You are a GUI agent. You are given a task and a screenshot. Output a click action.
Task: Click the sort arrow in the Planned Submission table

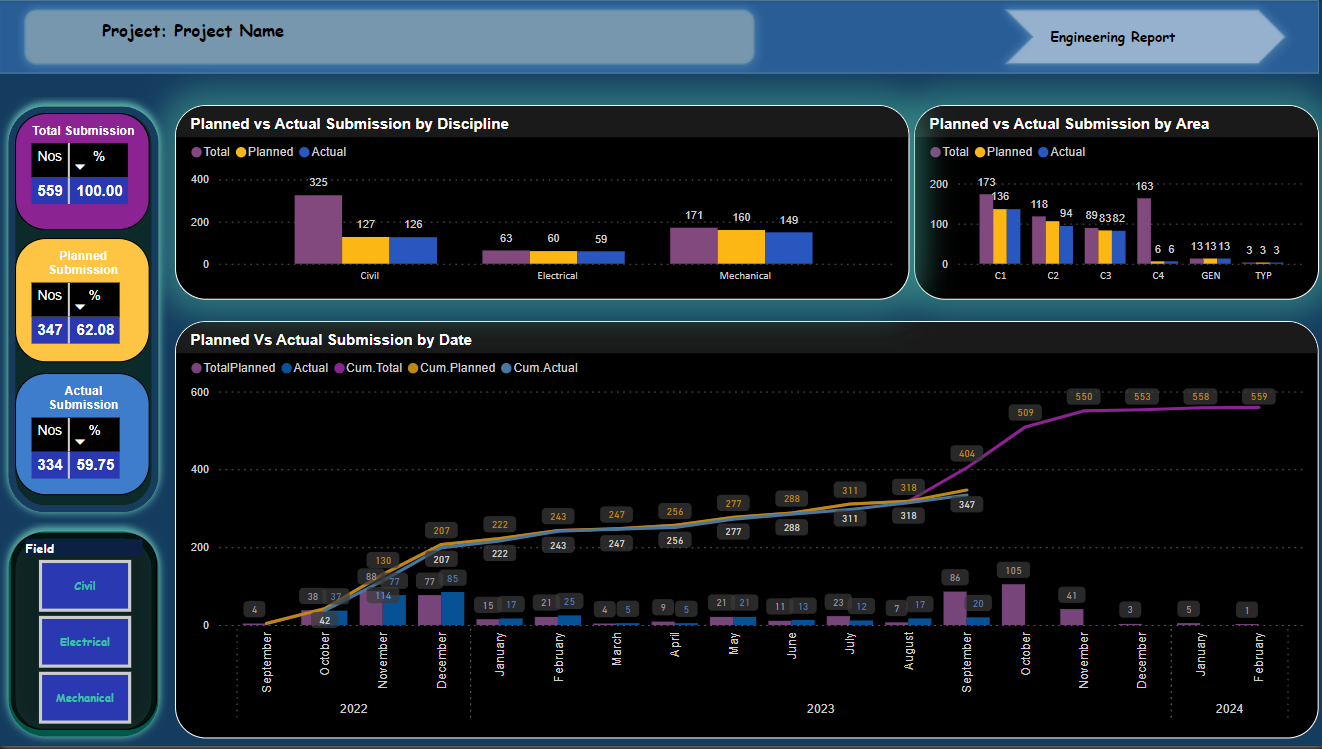click(80, 306)
